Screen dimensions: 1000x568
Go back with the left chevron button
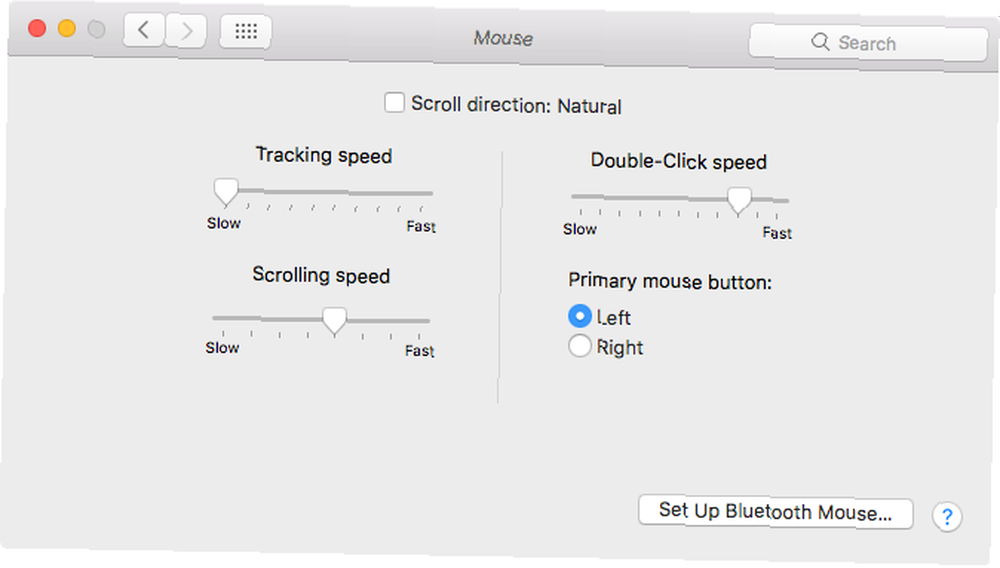click(143, 29)
